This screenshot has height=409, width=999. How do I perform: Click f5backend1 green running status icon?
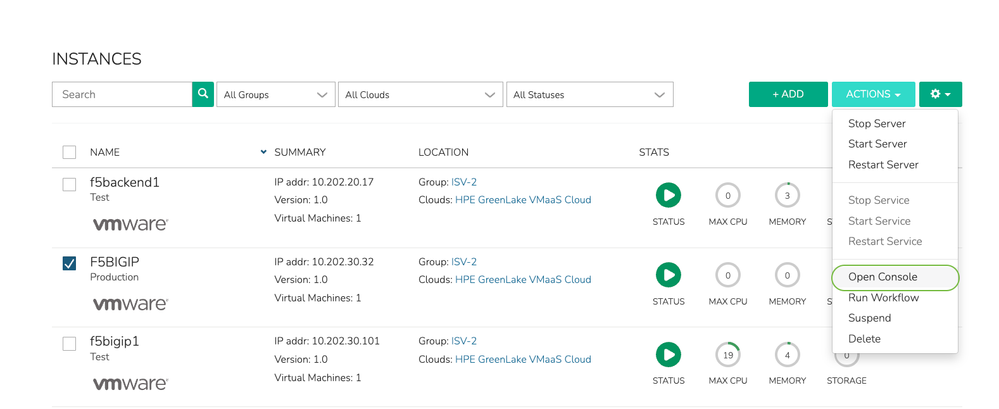[x=668, y=195]
